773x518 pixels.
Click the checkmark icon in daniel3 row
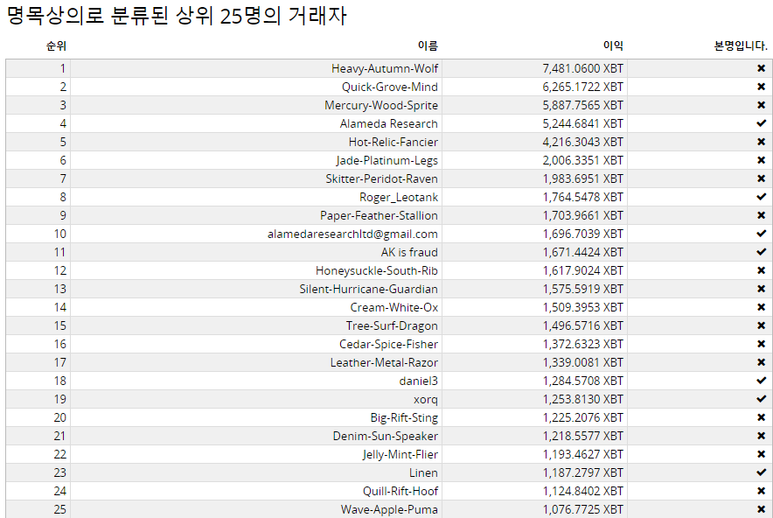coord(761,380)
